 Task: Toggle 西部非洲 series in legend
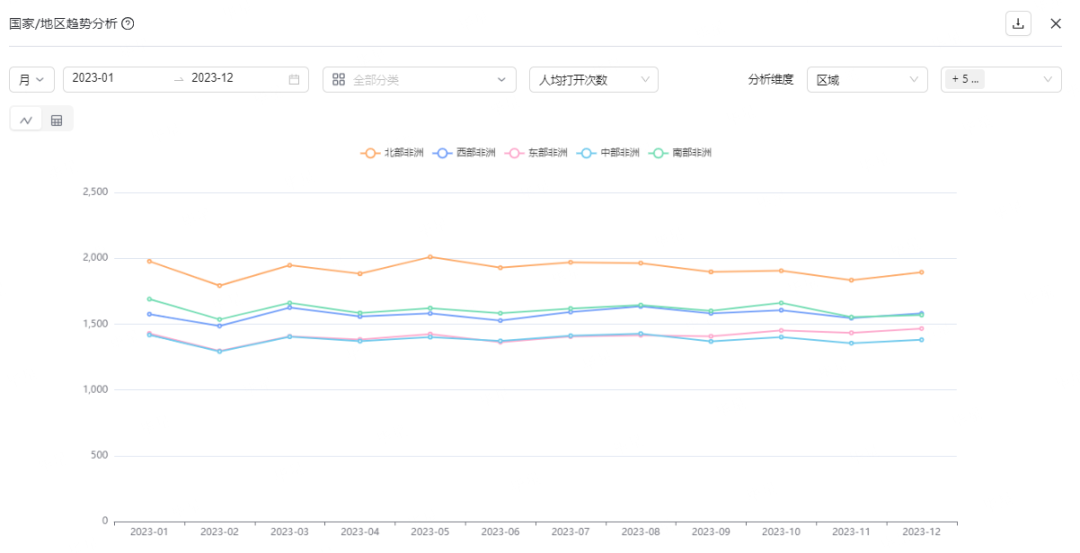pyautogui.click(x=464, y=153)
